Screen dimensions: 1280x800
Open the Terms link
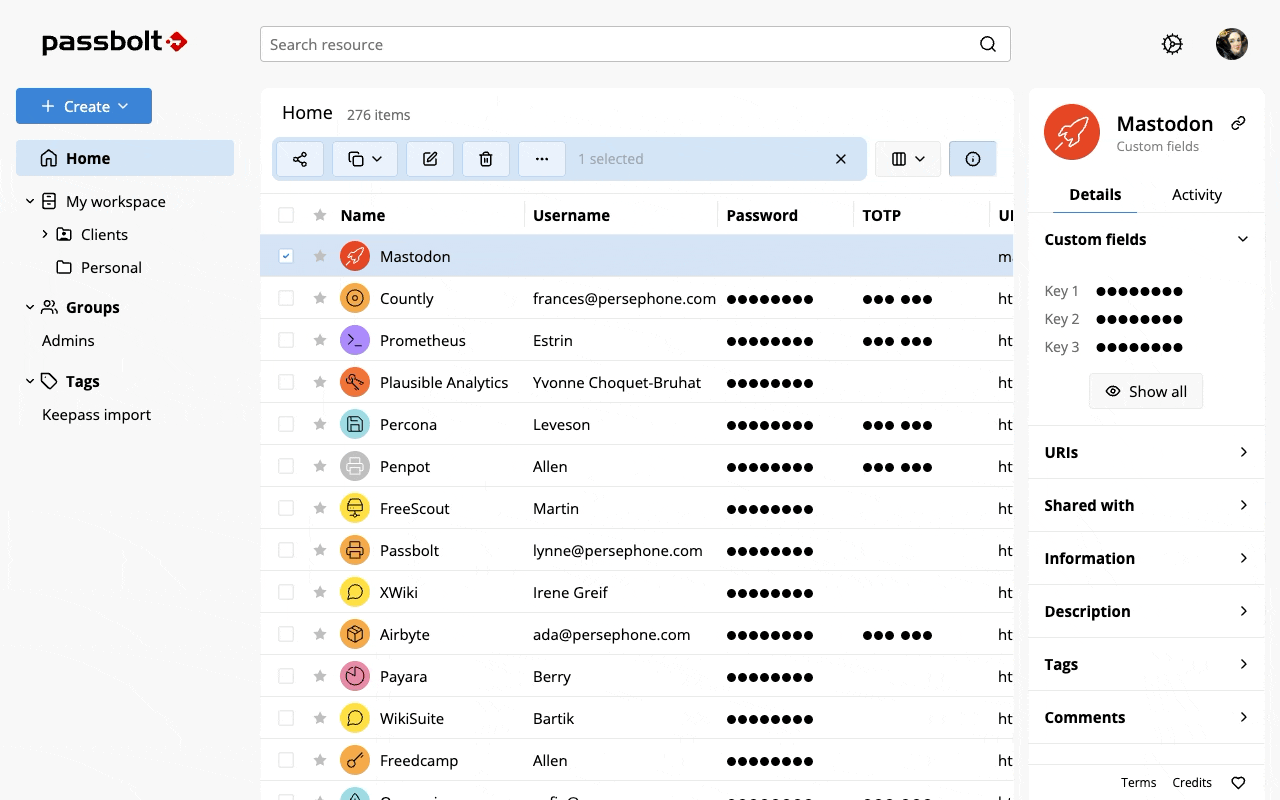click(1138, 783)
